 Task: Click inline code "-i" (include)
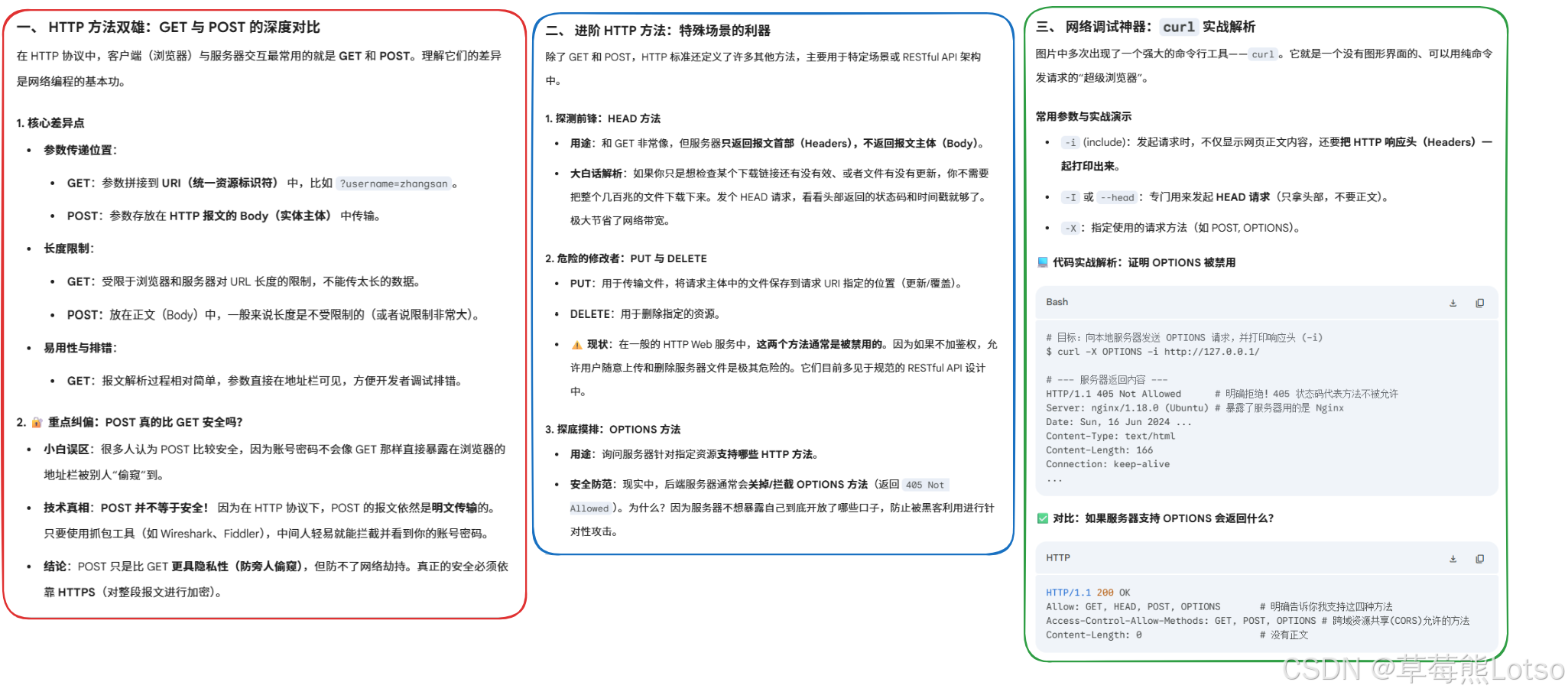point(1070,143)
